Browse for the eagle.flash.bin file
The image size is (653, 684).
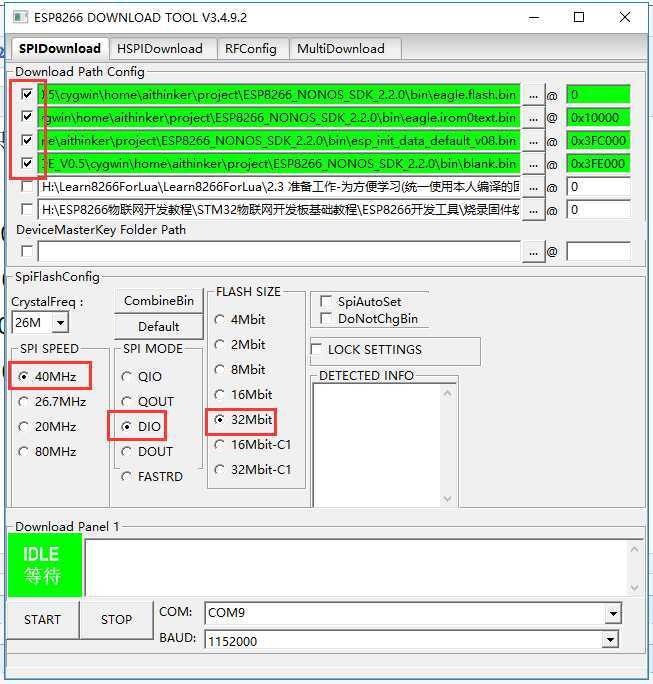pyautogui.click(x=533, y=95)
